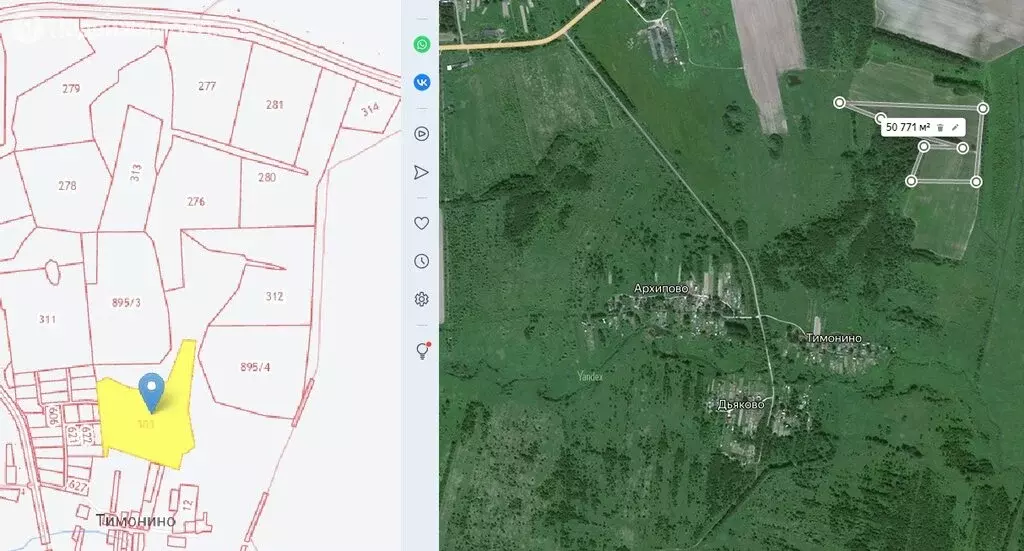Image resolution: width=1024 pixels, height=551 pixels.
Task: Select the Дьяково village label
Action: click(x=741, y=405)
